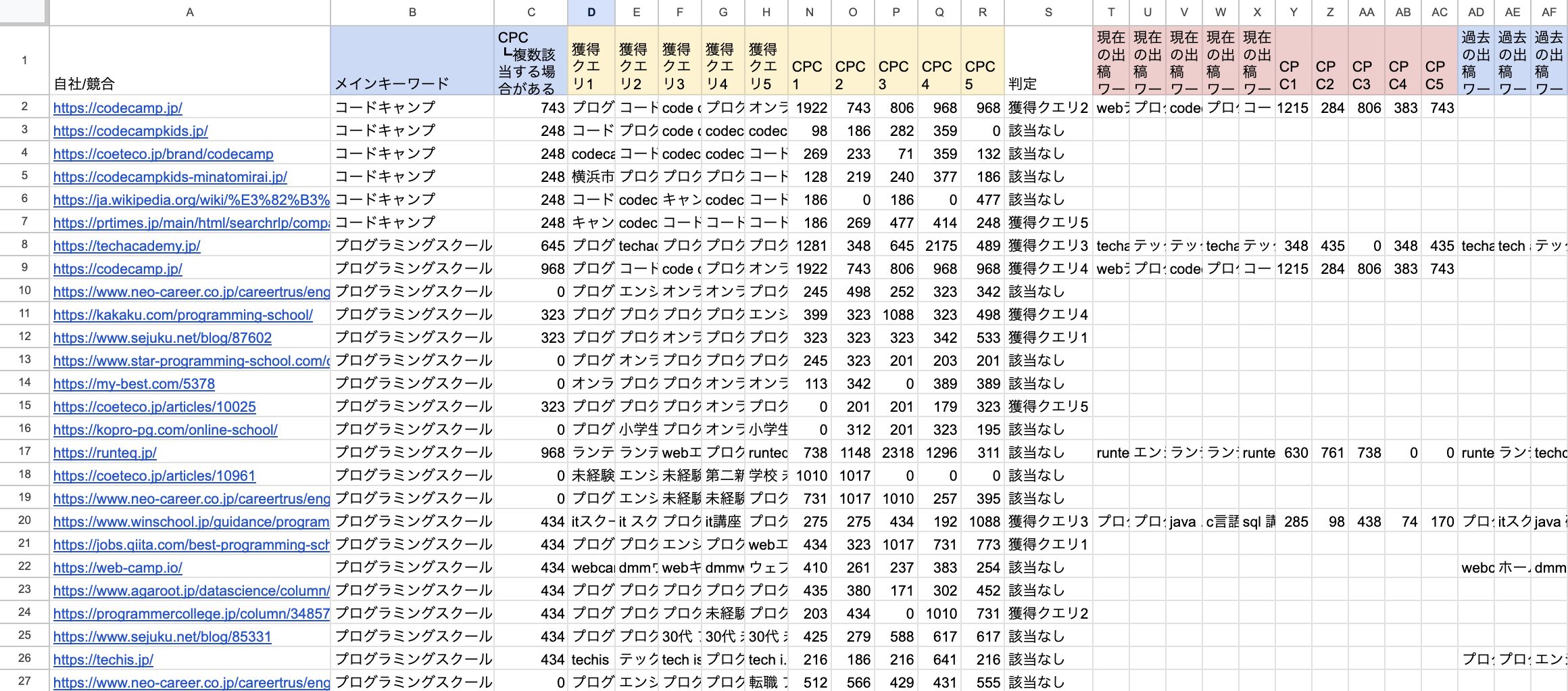1568x691 pixels.
Task: Select the cell with value 555
Action: coord(983,682)
